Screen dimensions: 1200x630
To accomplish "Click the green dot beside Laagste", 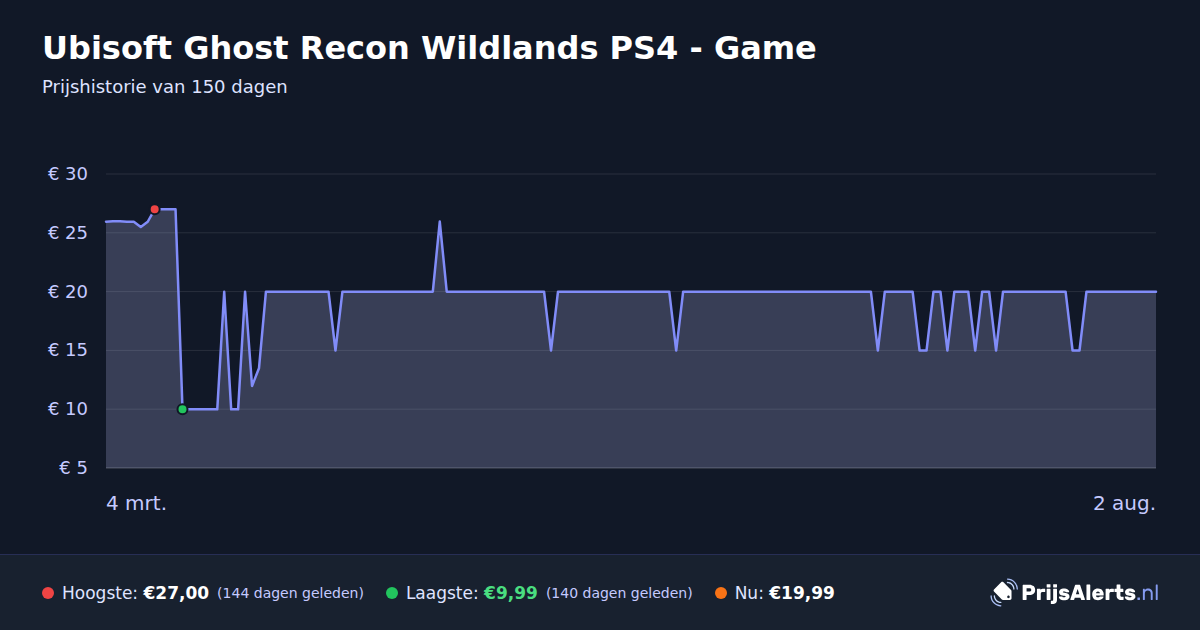I will point(392,593).
